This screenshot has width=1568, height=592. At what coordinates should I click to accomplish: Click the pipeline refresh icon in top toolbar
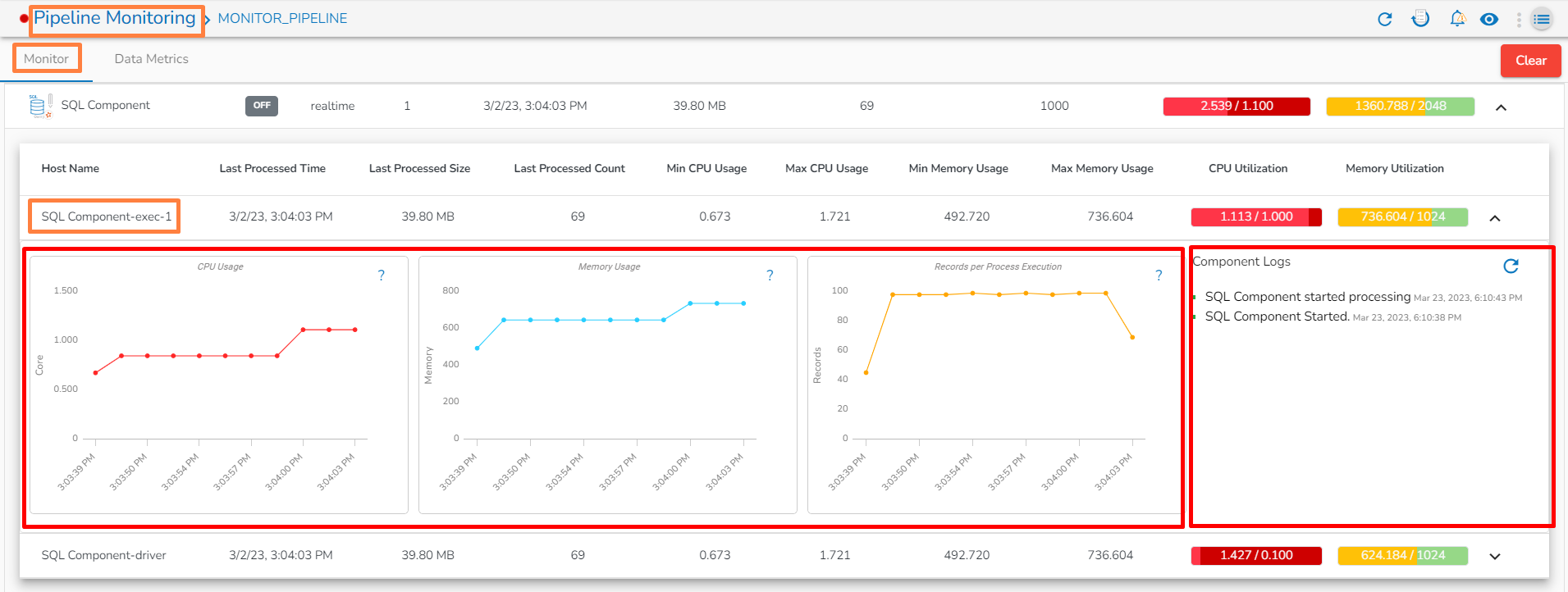tap(1385, 19)
